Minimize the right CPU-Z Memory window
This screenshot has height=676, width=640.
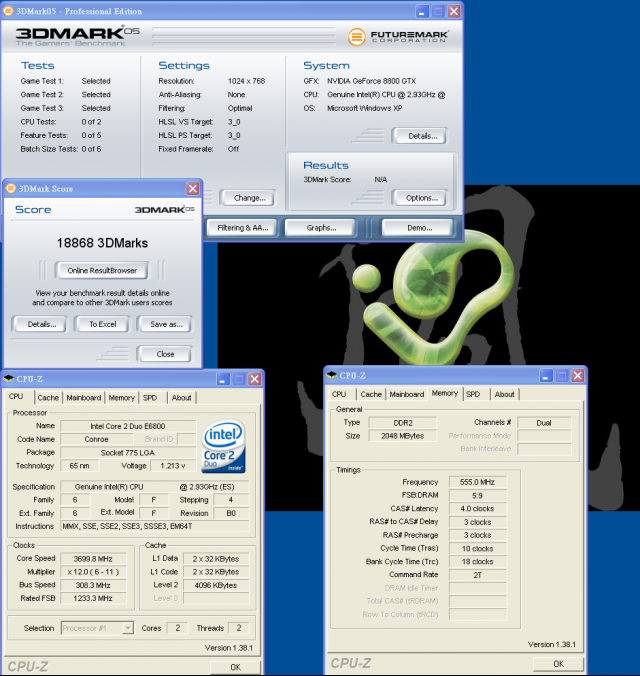click(x=546, y=376)
